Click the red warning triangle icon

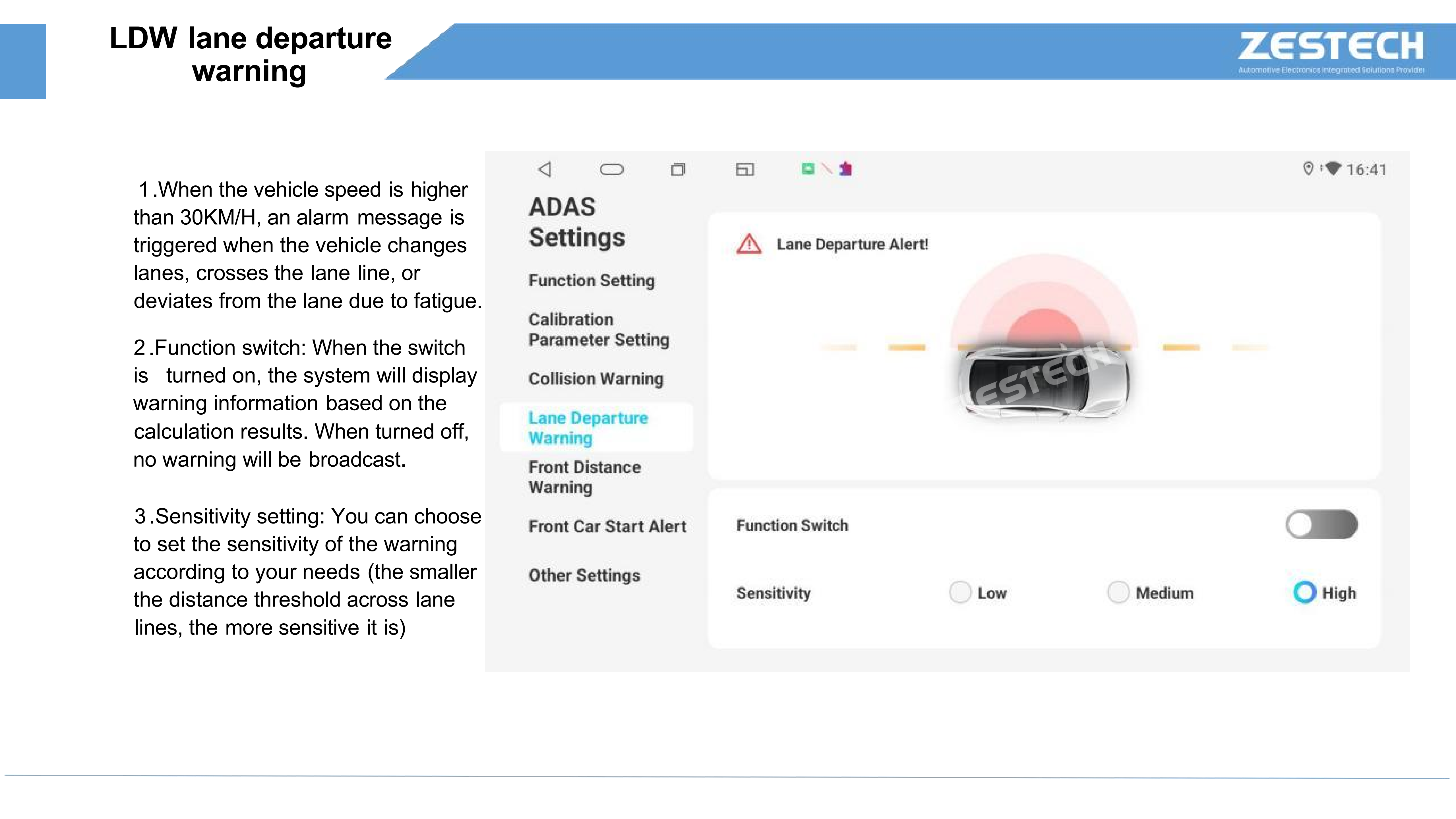[749, 244]
